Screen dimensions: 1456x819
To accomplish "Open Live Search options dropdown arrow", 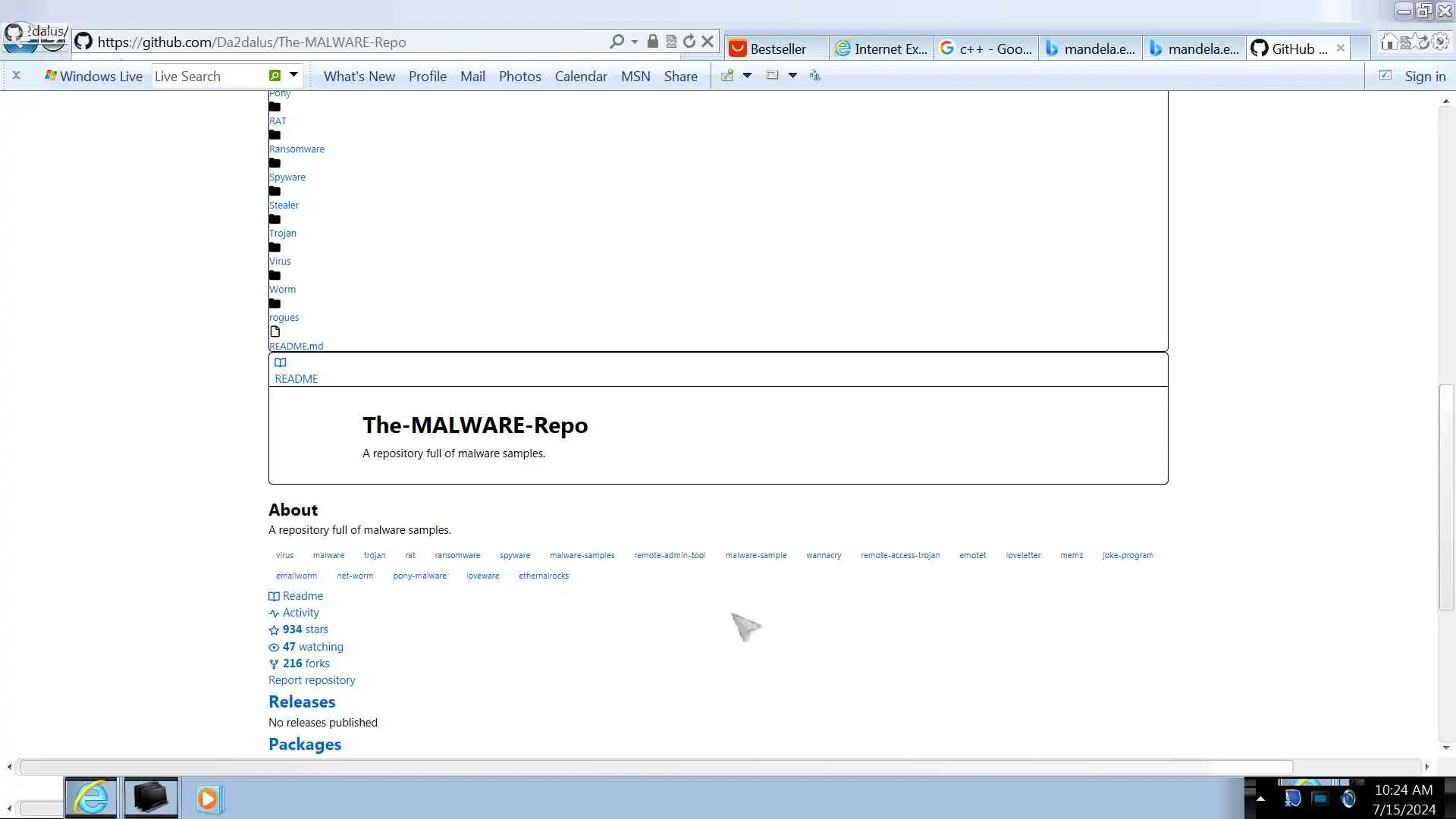I will (x=293, y=75).
